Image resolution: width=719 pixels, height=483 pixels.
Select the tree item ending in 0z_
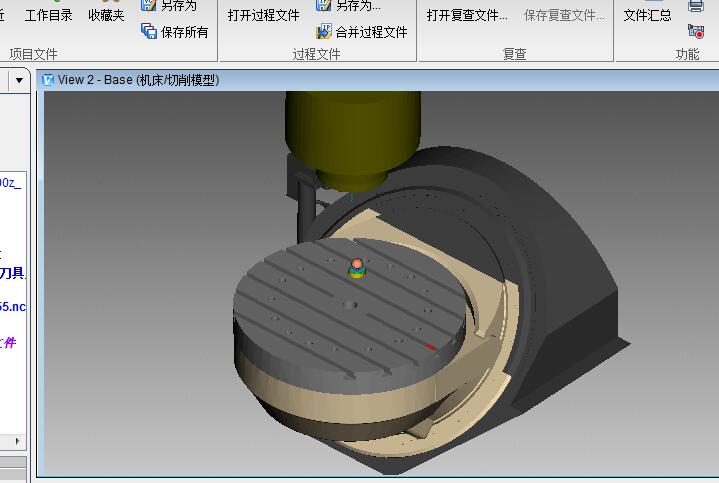click(11, 183)
